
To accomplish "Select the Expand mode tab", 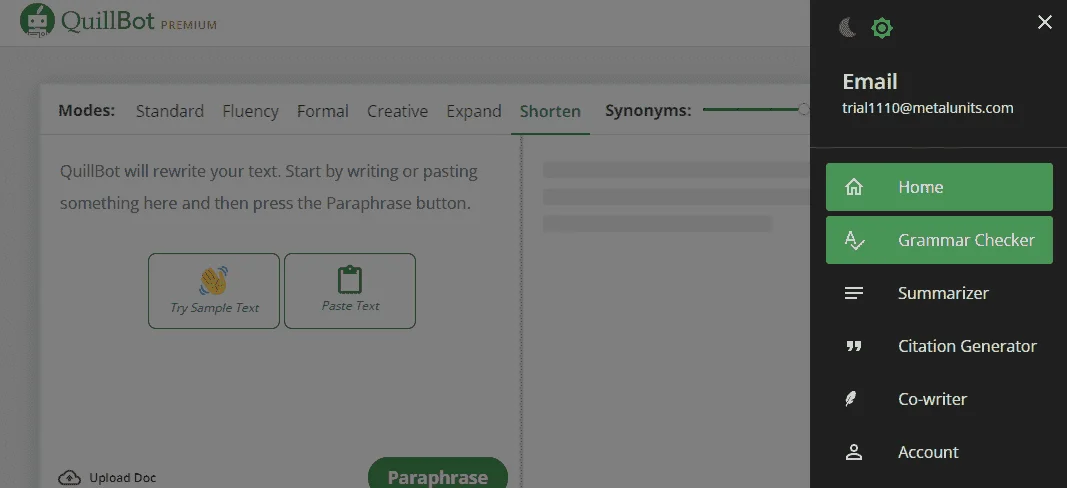I will tap(474, 111).
